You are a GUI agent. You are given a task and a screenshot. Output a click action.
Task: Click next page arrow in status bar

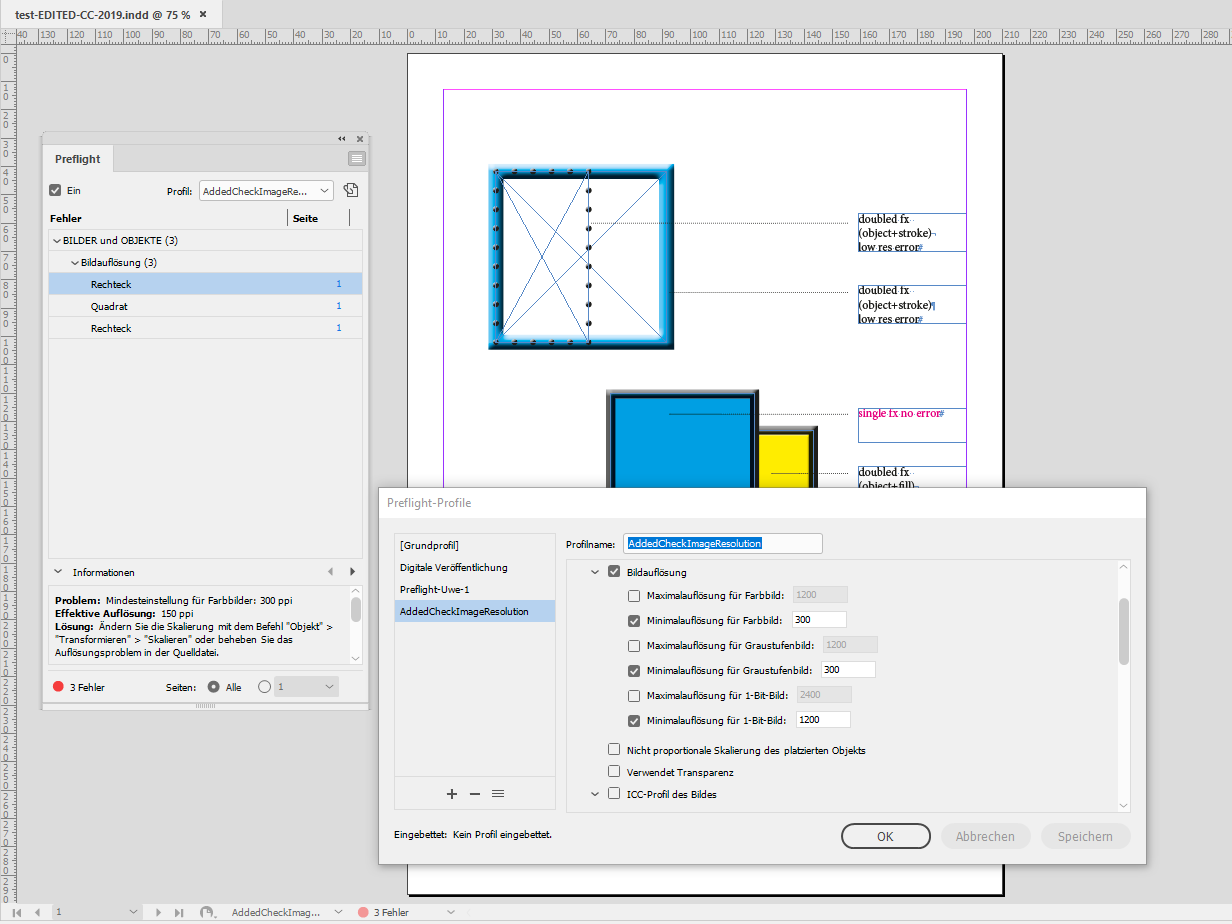[157, 911]
